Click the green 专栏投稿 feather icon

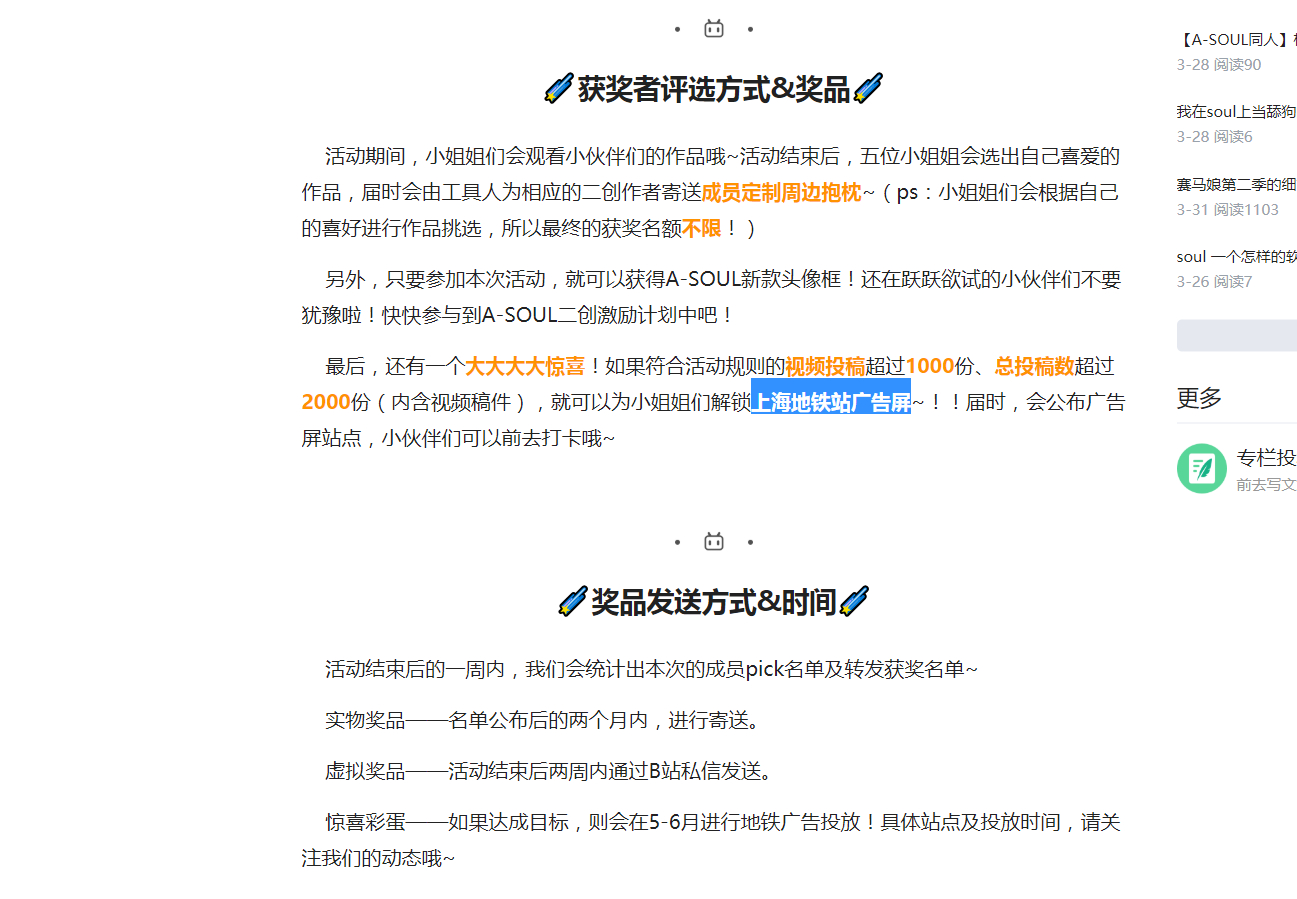tap(1202, 468)
